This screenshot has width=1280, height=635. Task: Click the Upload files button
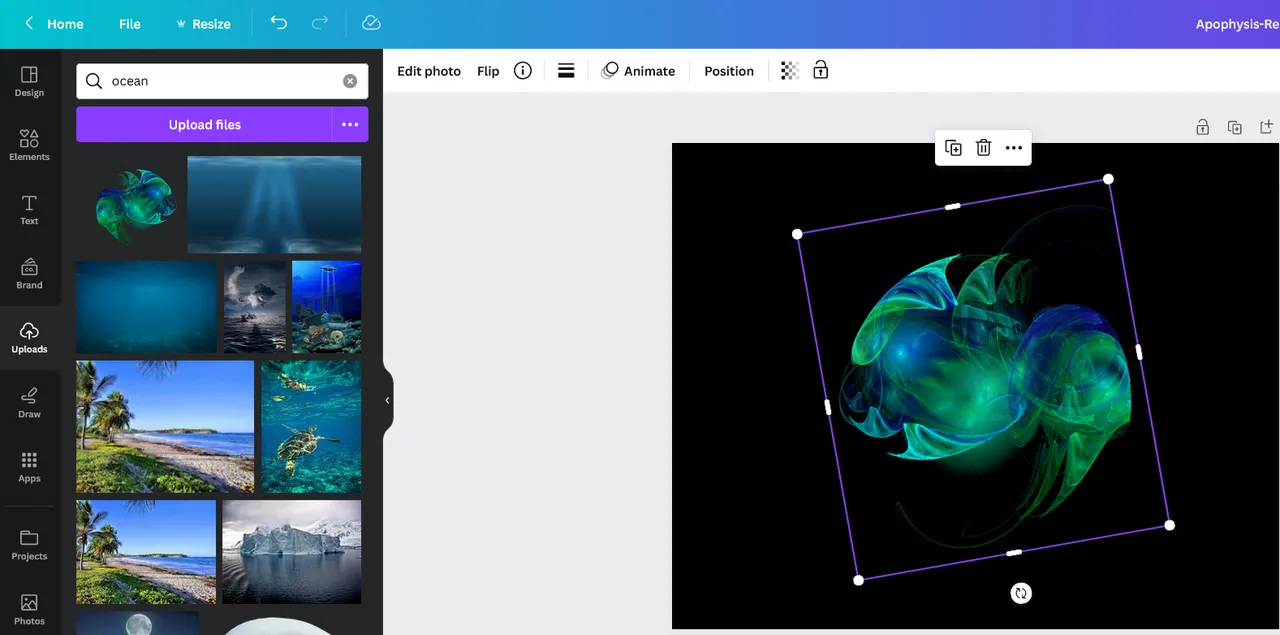point(204,125)
